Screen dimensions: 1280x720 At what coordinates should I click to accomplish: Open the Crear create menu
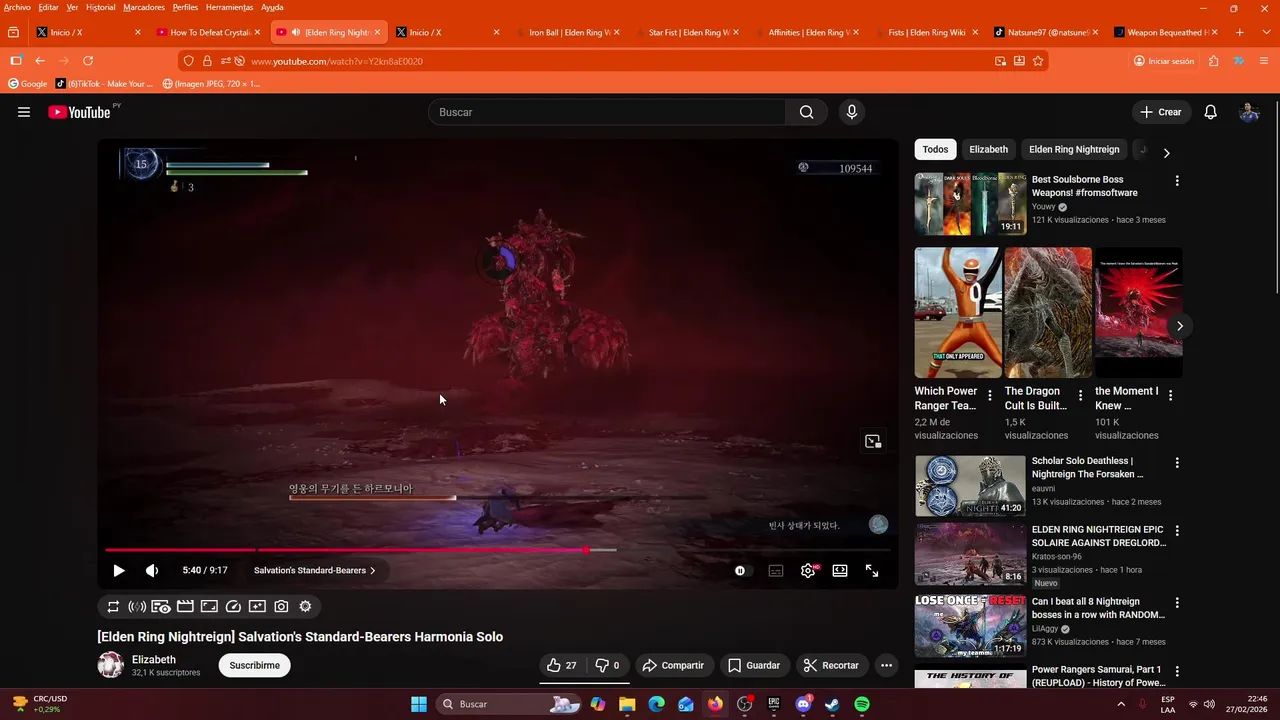[x=1161, y=112]
